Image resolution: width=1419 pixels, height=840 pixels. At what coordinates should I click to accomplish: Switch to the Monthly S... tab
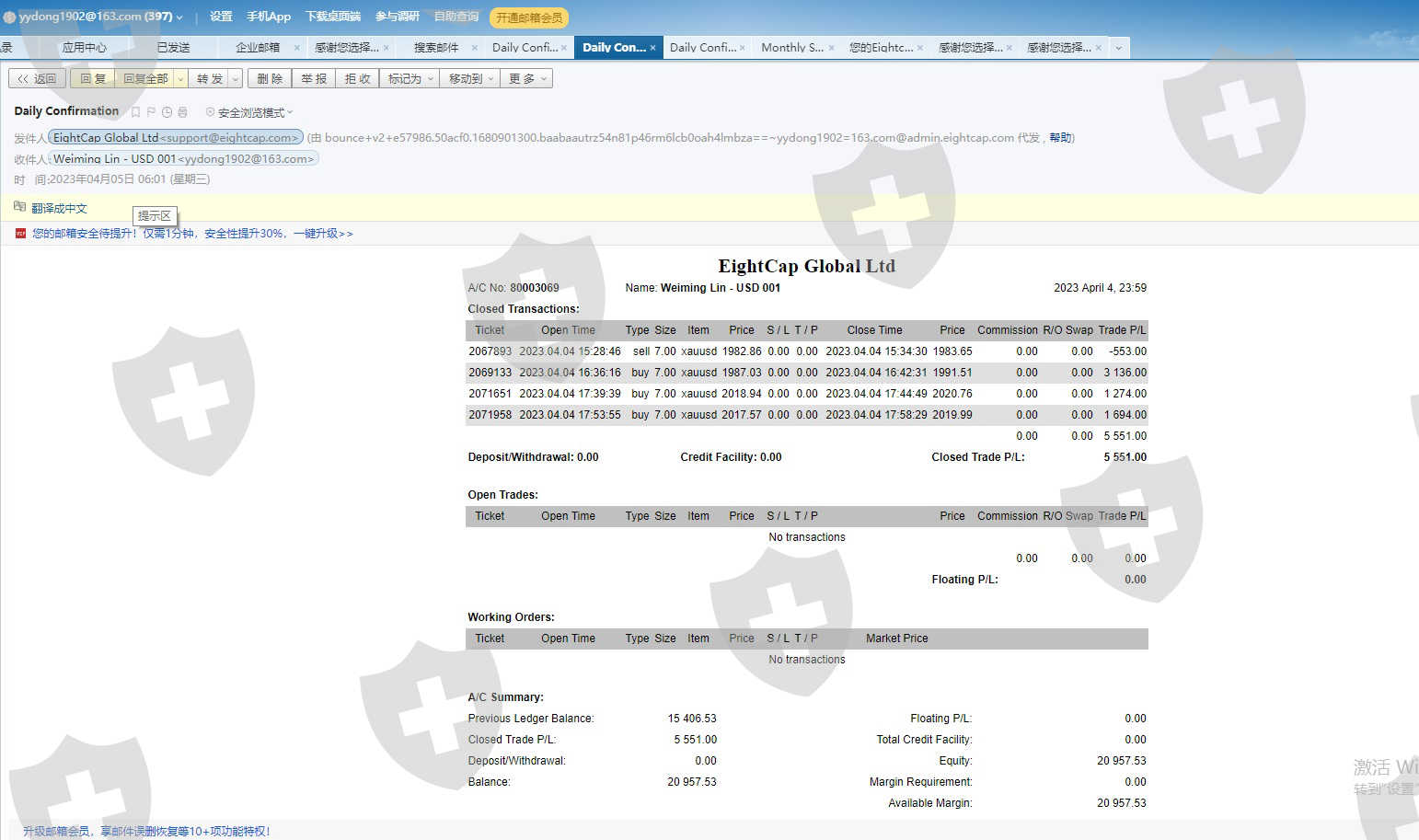[791, 48]
